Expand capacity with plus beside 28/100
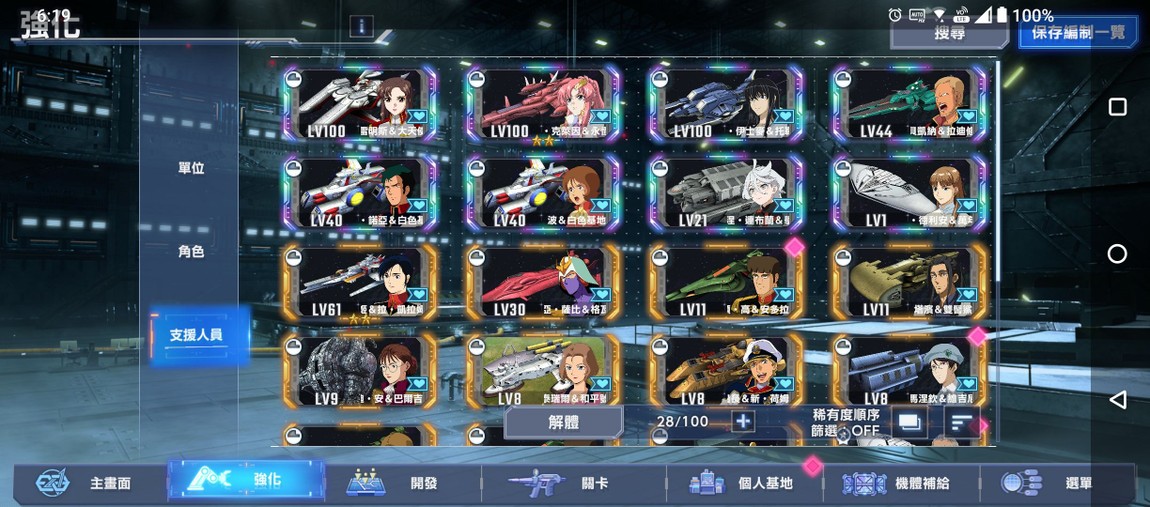 pos(743,422)
